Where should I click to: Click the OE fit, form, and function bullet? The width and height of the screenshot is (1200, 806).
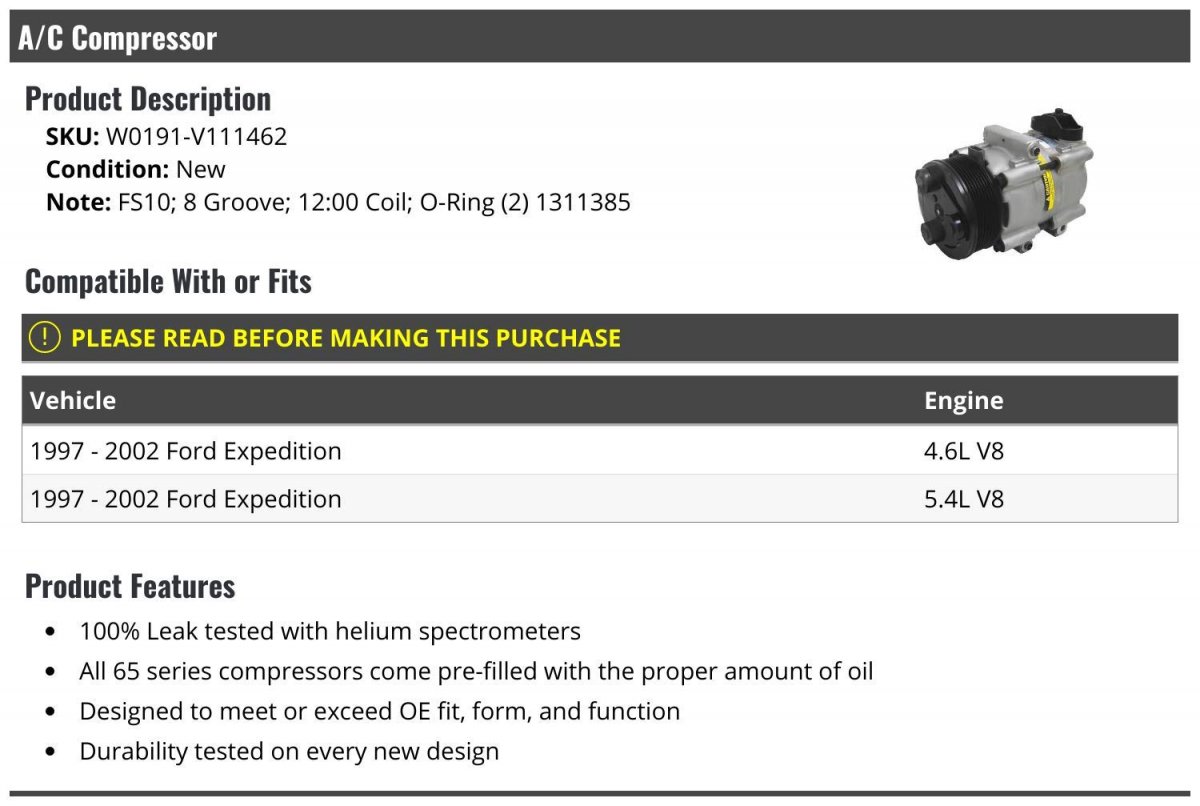coord(380,711)
